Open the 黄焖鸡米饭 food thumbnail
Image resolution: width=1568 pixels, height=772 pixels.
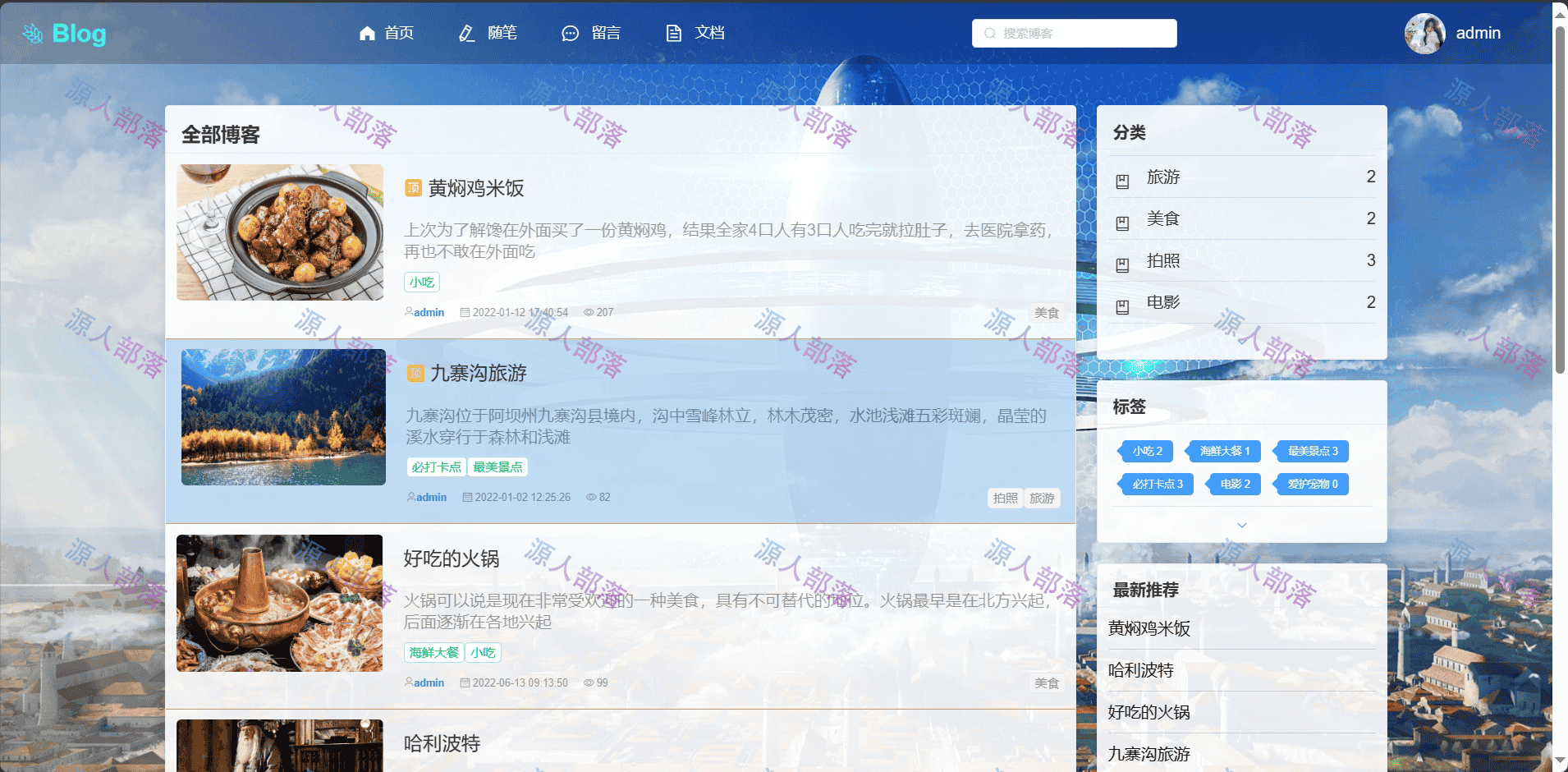[280, 232]
